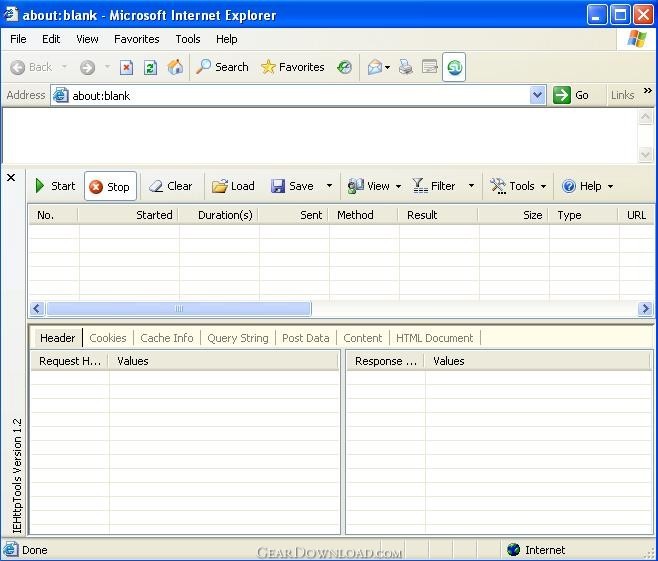Expand the Back history dropdown arrow
658x561 pixels.
coord(64,67)
